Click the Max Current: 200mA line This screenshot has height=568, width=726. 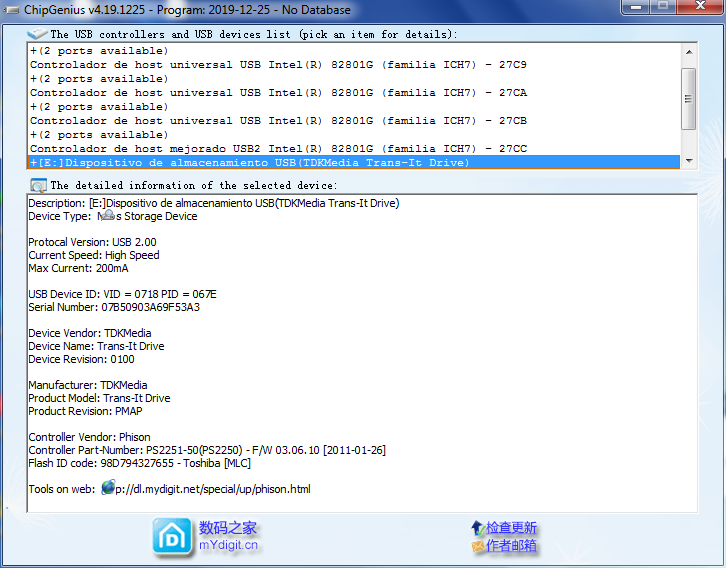(x=78, y=268)
